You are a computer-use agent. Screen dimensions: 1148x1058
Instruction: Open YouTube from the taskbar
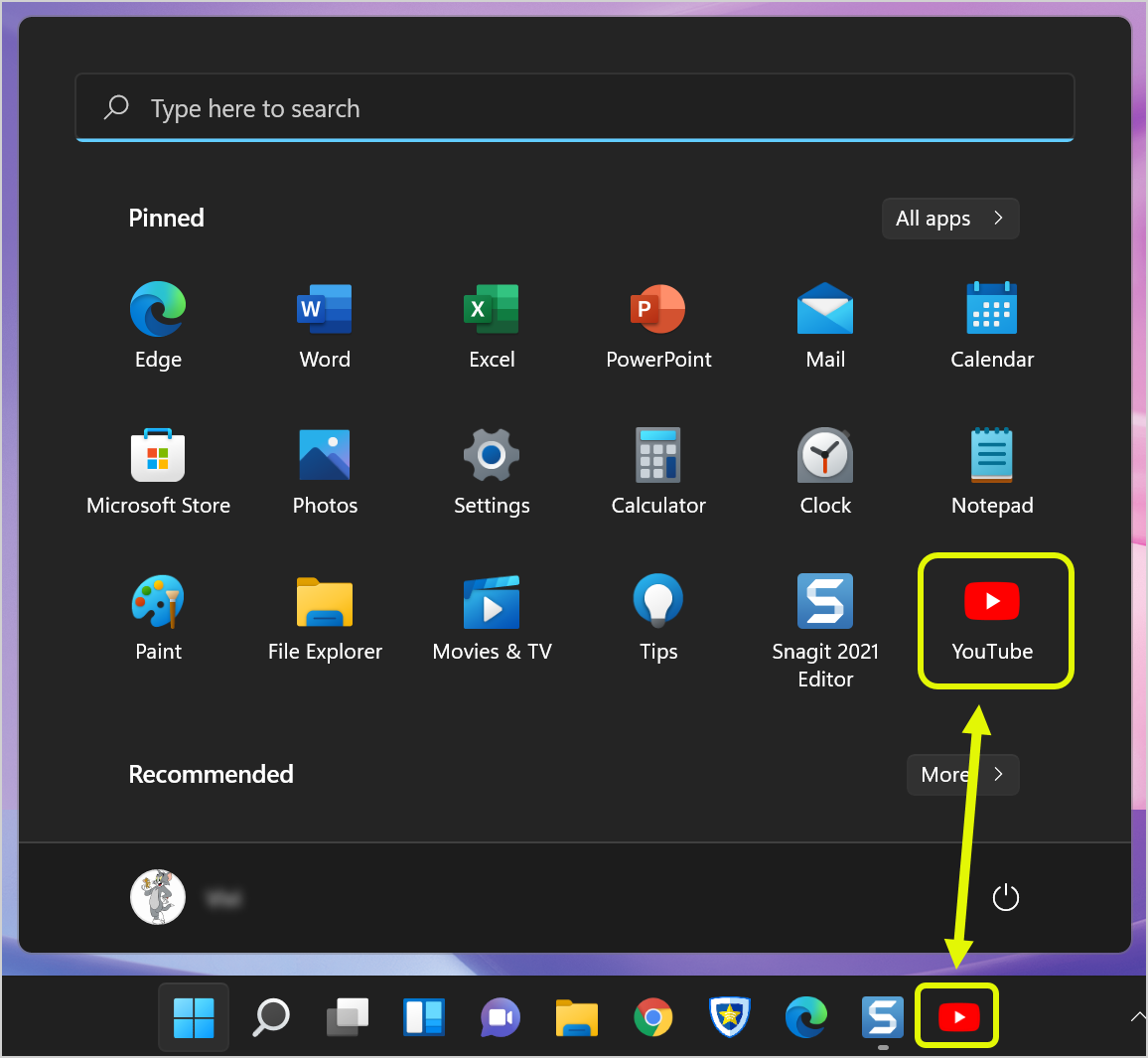958,1017
